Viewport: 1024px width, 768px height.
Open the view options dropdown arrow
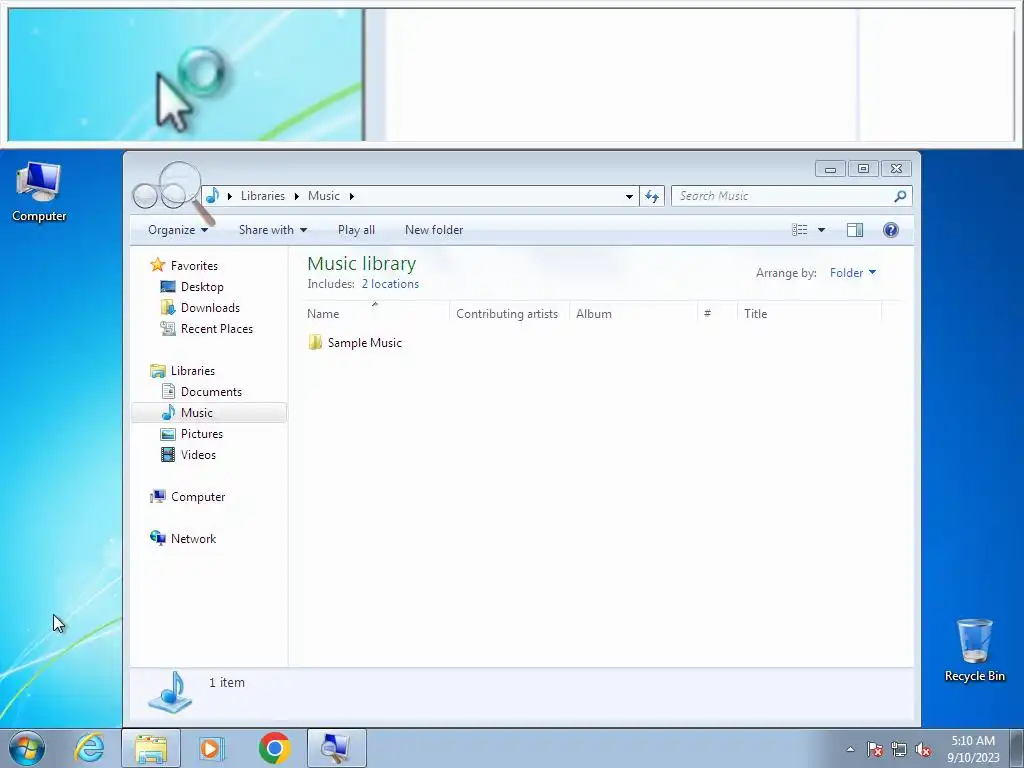822,230
